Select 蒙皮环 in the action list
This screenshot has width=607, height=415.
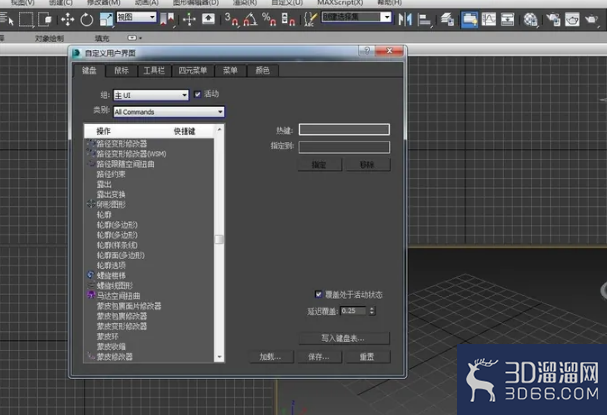108,336
